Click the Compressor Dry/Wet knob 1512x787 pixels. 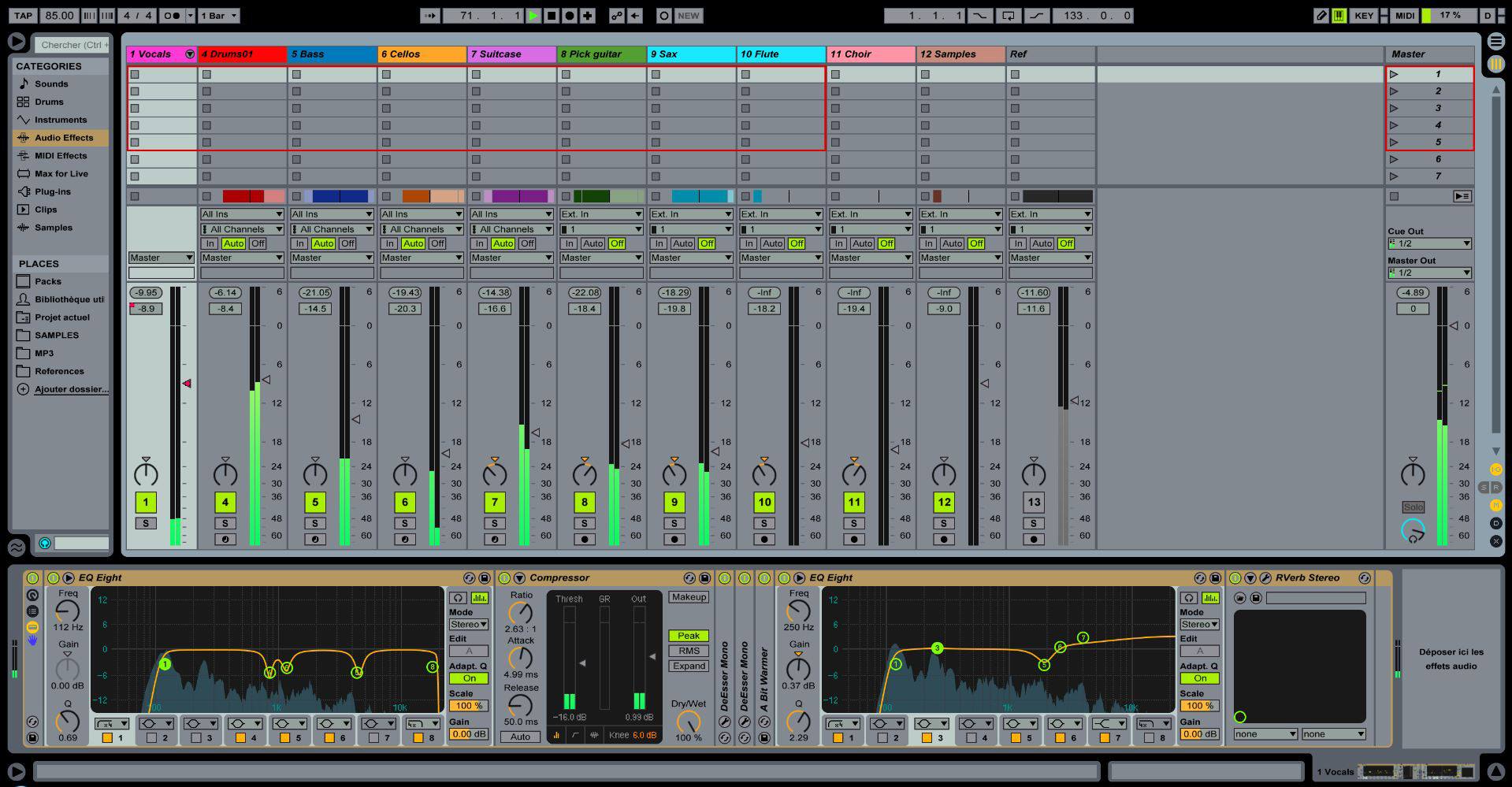[x=688, y=721]
